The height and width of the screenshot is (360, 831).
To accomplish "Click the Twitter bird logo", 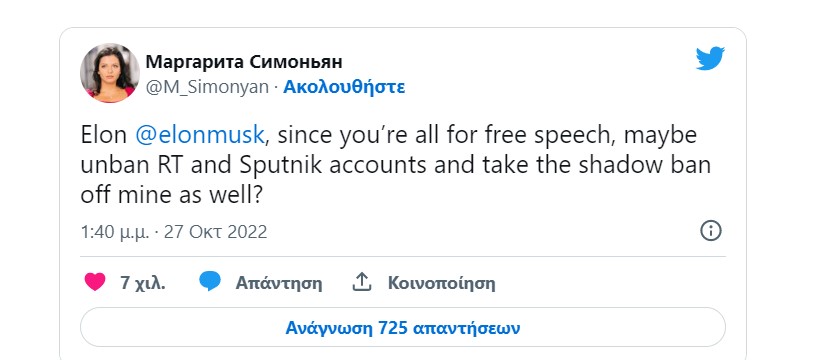I will pyautogui.click(x=710, y=58).
